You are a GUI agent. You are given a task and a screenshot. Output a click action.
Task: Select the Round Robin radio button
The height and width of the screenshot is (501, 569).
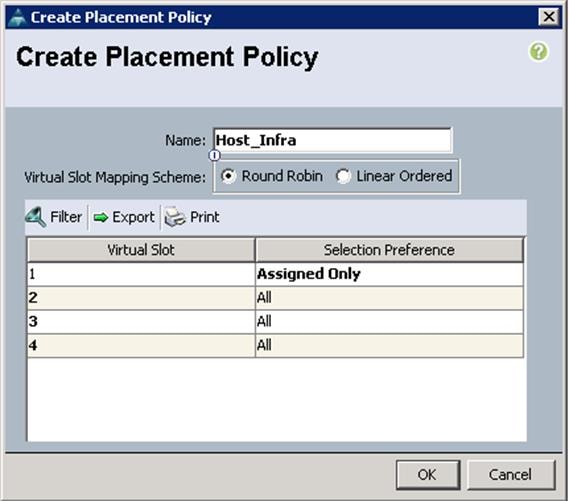point(229,176)
